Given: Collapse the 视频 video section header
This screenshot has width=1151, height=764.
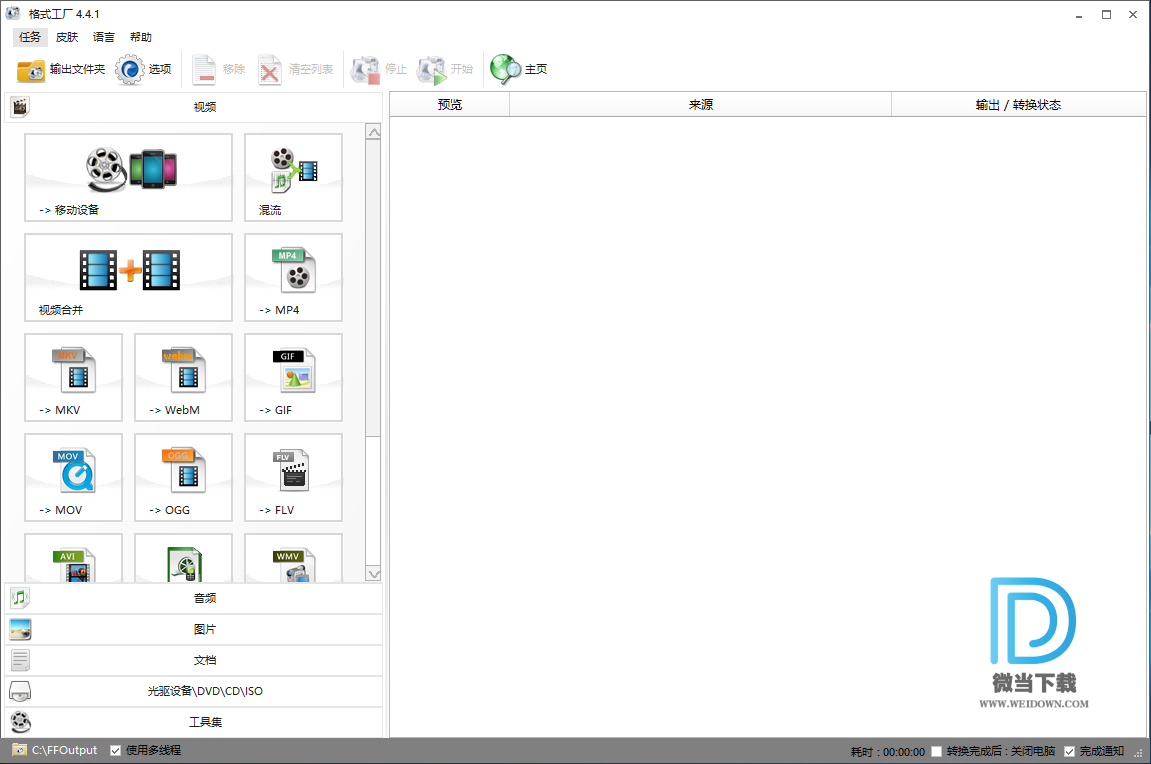Looking at the screenshot, I should [194, 107].
